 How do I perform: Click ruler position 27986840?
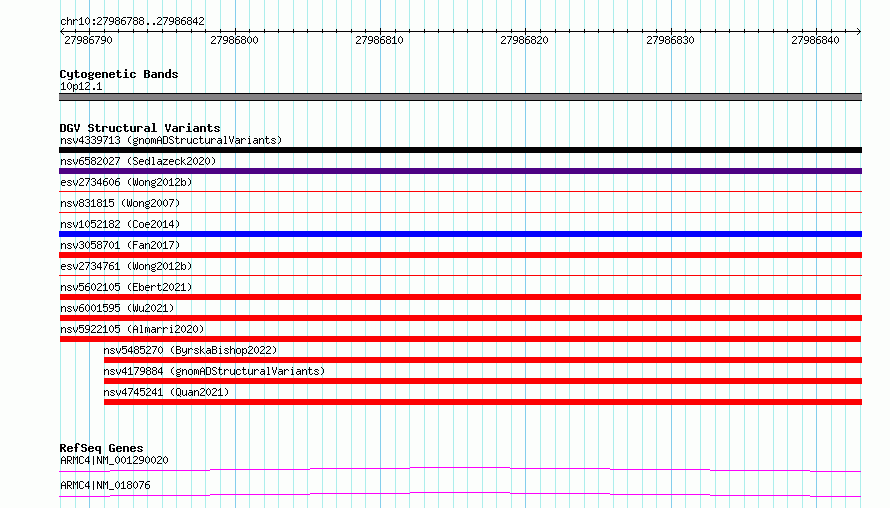[815, 40]
